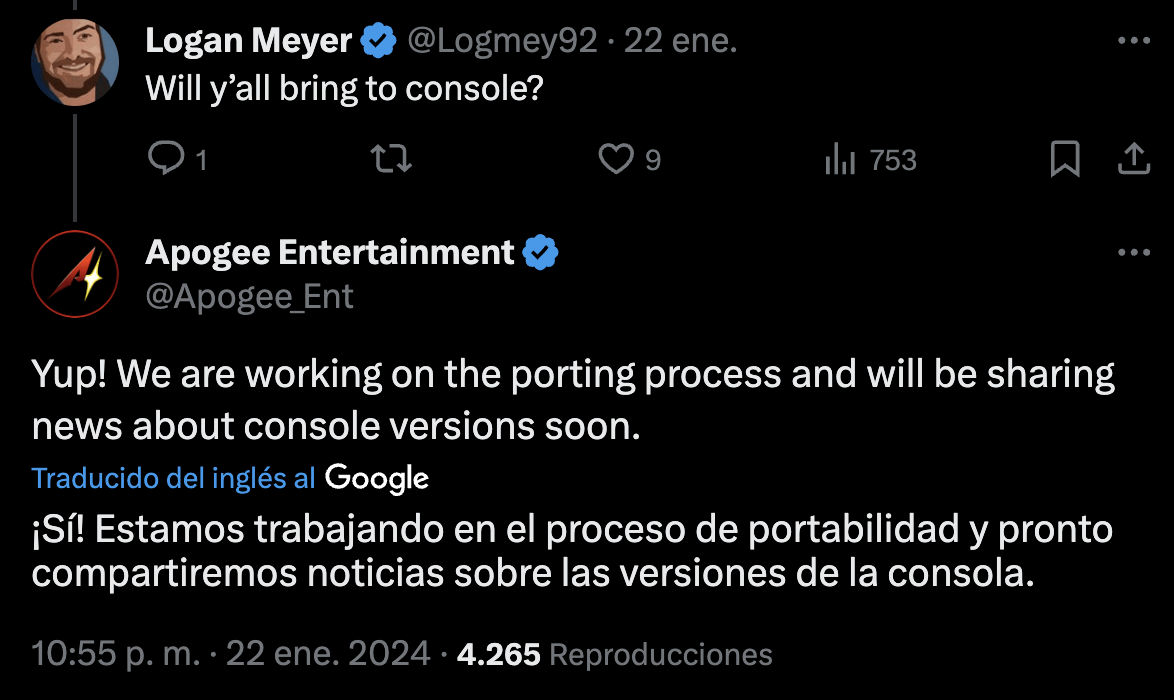The width and height of the screenshot is (1174, 700).
Task: Like the tweet with 9 likes
Action: tap(615, 159)
